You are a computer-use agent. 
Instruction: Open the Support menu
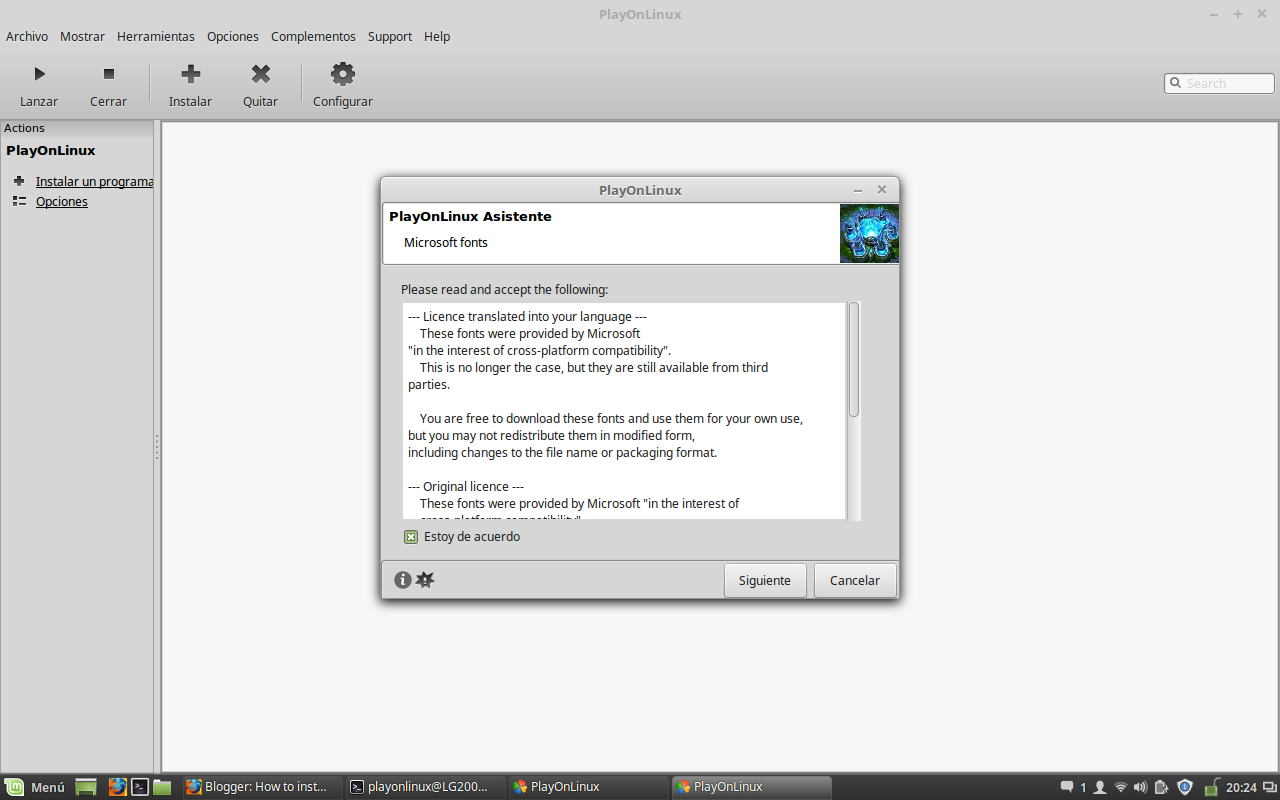[x=390, y=36]
